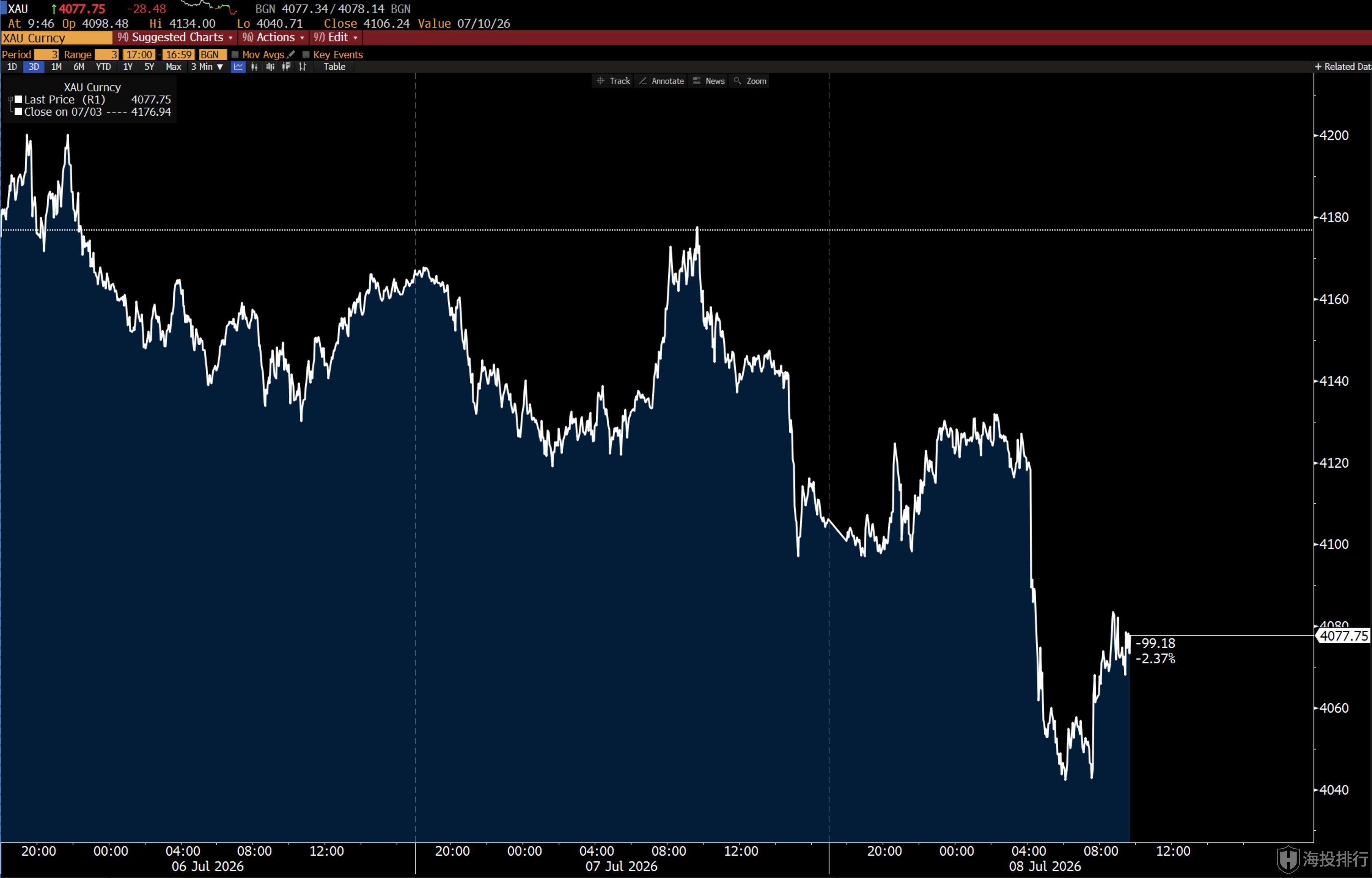Select the OHLC bar chart icon
The image size is (1372, 878).
(303, 67)
